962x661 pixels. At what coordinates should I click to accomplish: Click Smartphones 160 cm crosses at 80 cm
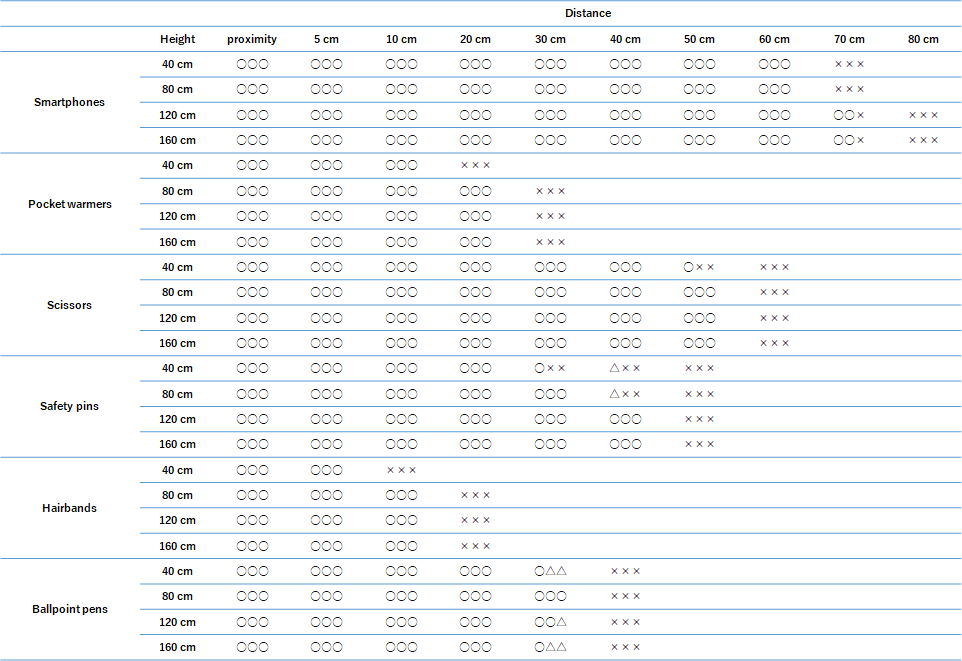(x=923, y=140)
